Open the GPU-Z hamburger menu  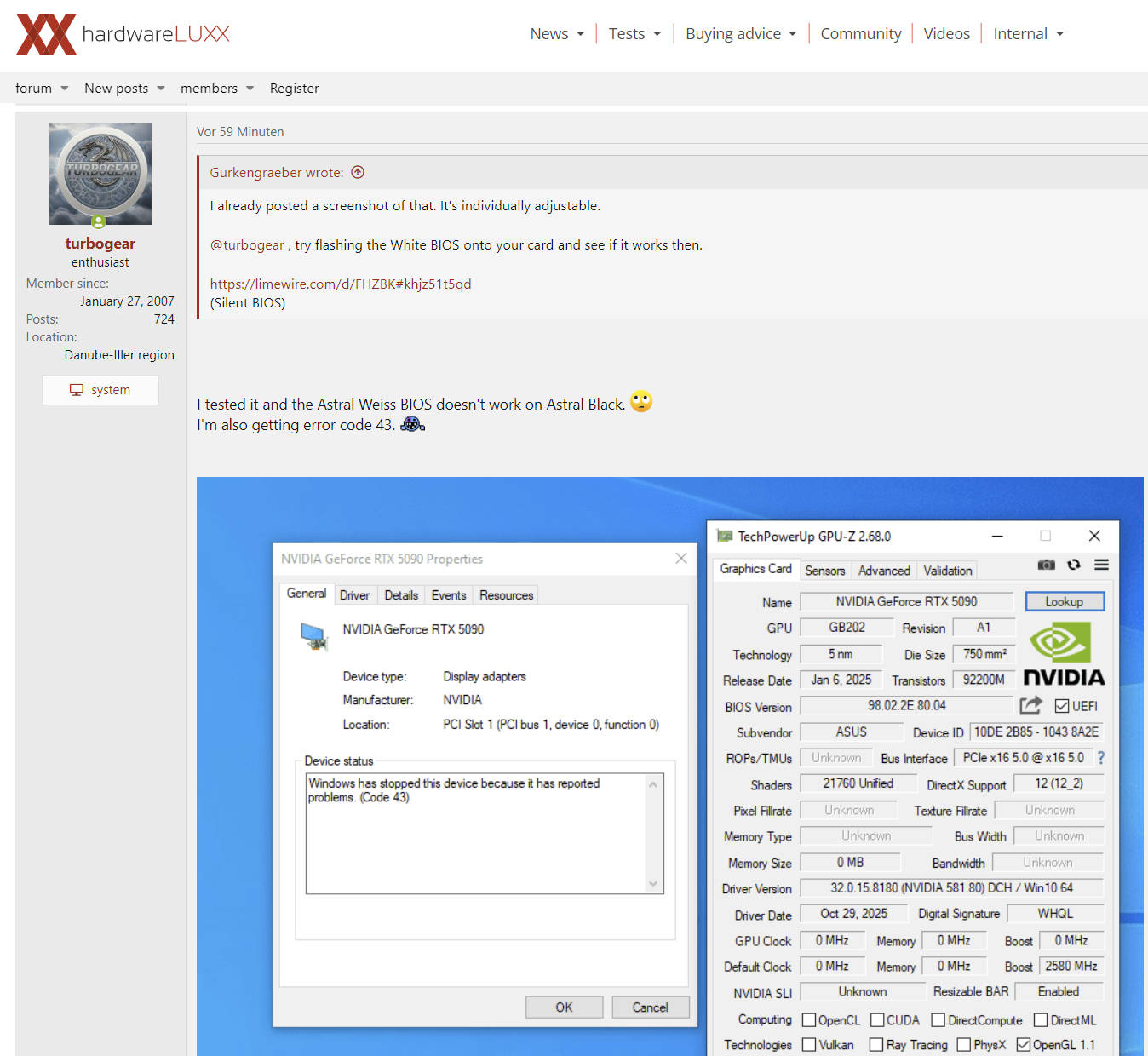pyautogui.click(x=1101, y=565)
